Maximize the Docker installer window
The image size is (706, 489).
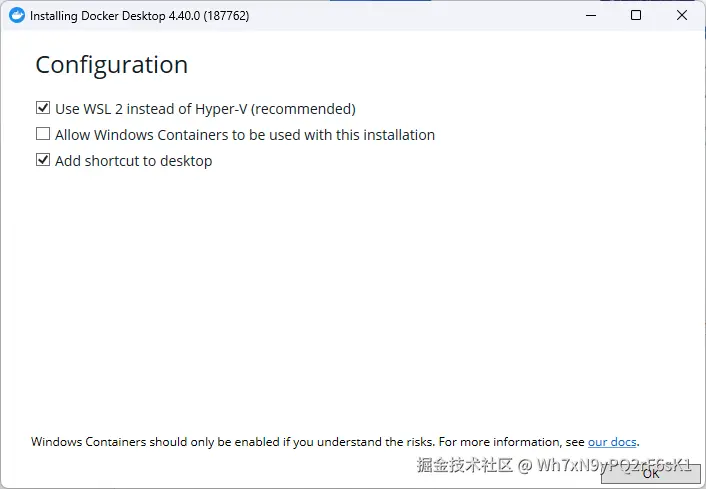(636, 15)
